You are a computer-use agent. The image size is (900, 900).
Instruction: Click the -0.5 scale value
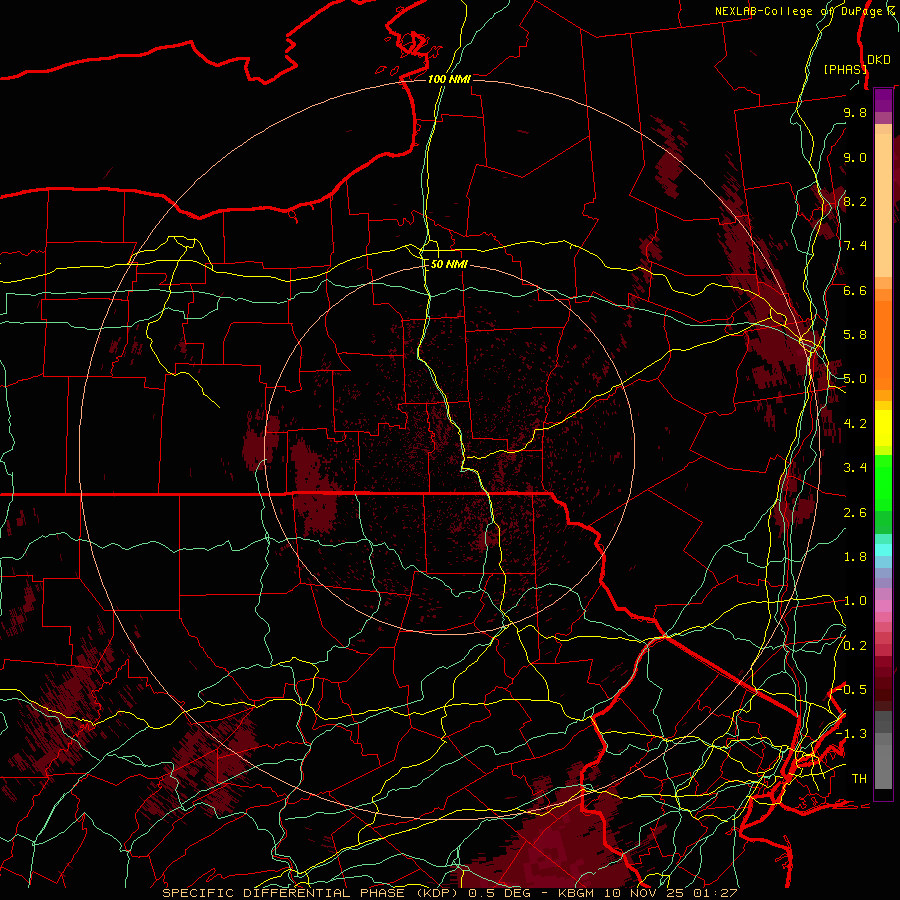pos(852,690)
